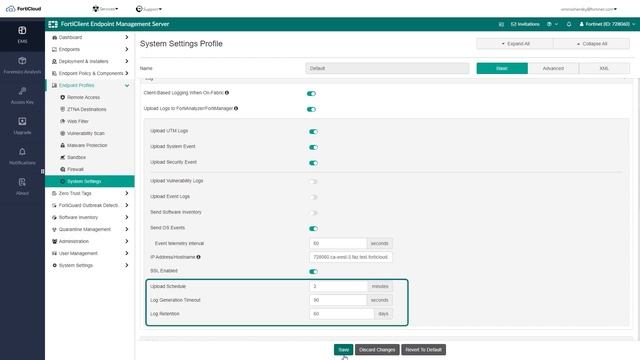
Task: Open the account email dropdown
Action: click(589, 9)
